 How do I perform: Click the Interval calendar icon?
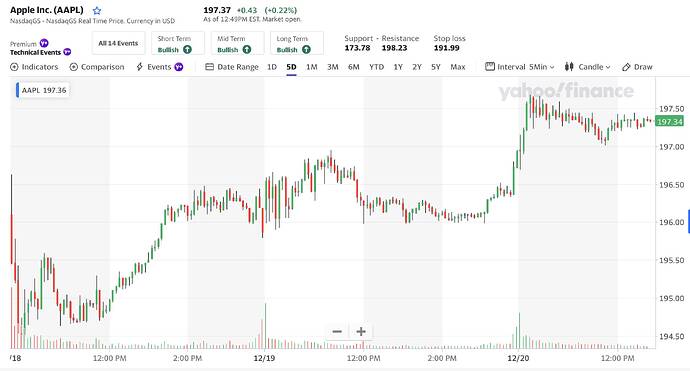tap(490, 66)
